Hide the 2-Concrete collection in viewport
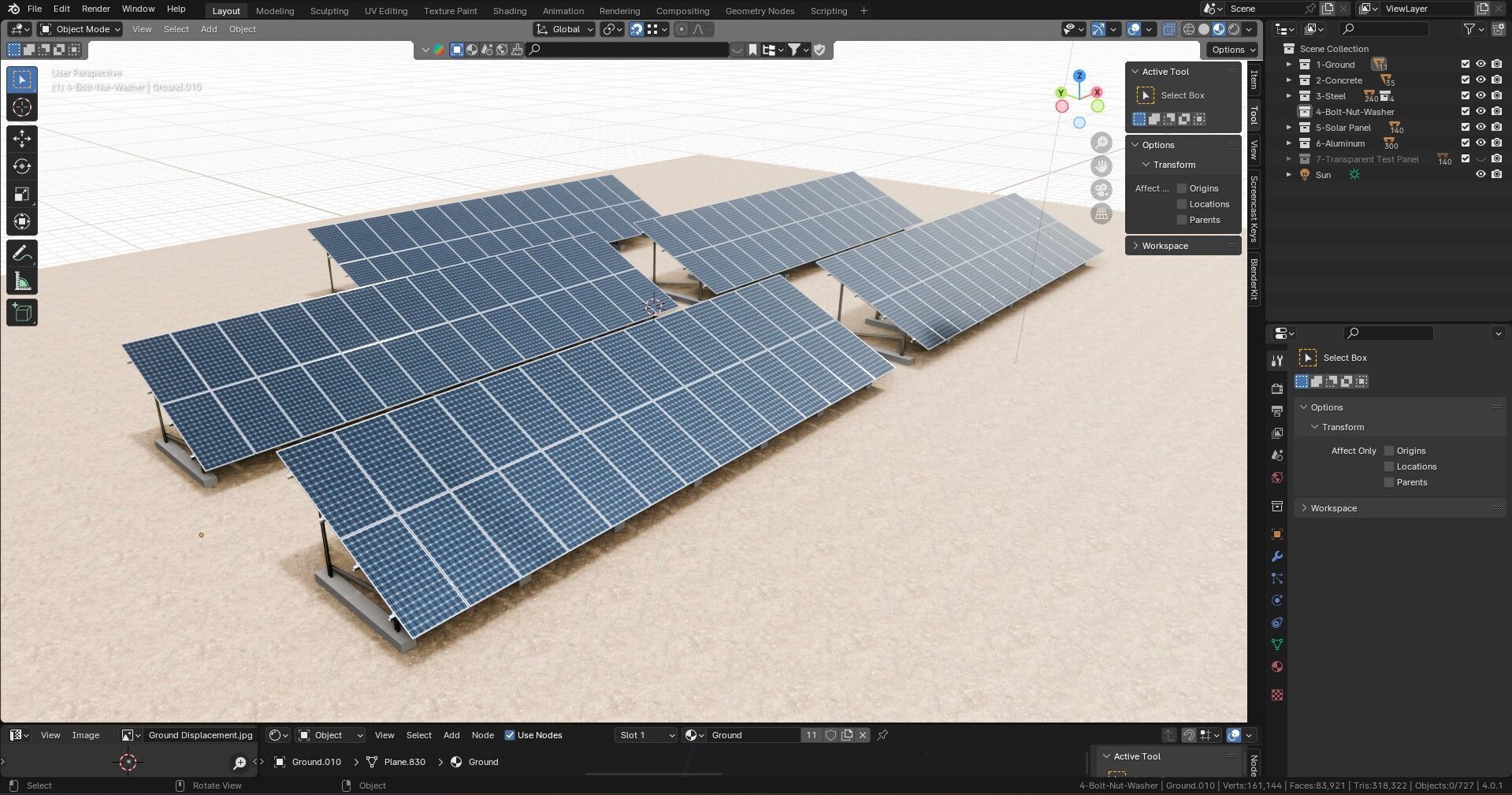The image size is (1512, 795). (x=1480, y=80)
